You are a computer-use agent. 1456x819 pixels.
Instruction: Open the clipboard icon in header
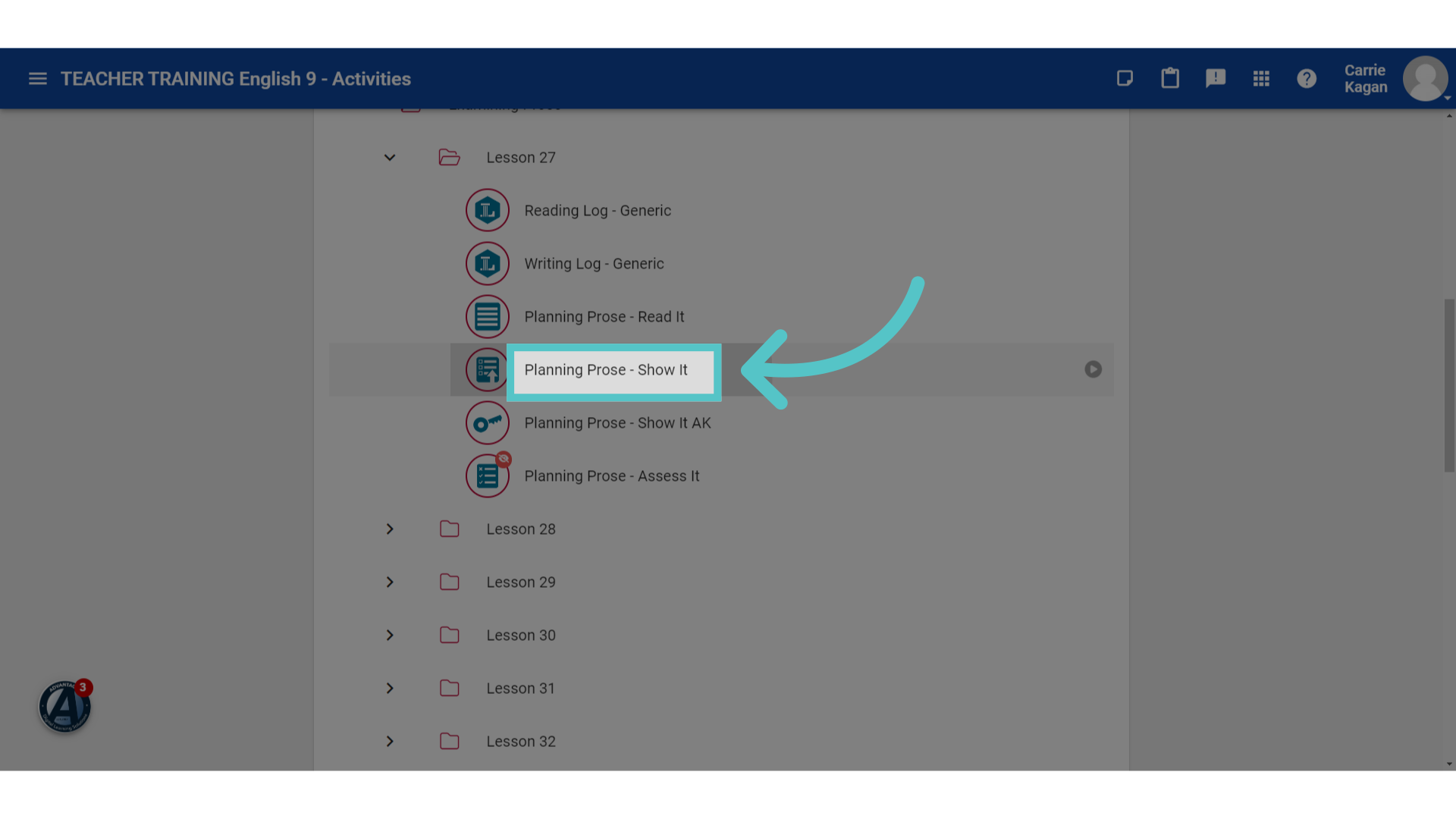(x=1170, y=78)
